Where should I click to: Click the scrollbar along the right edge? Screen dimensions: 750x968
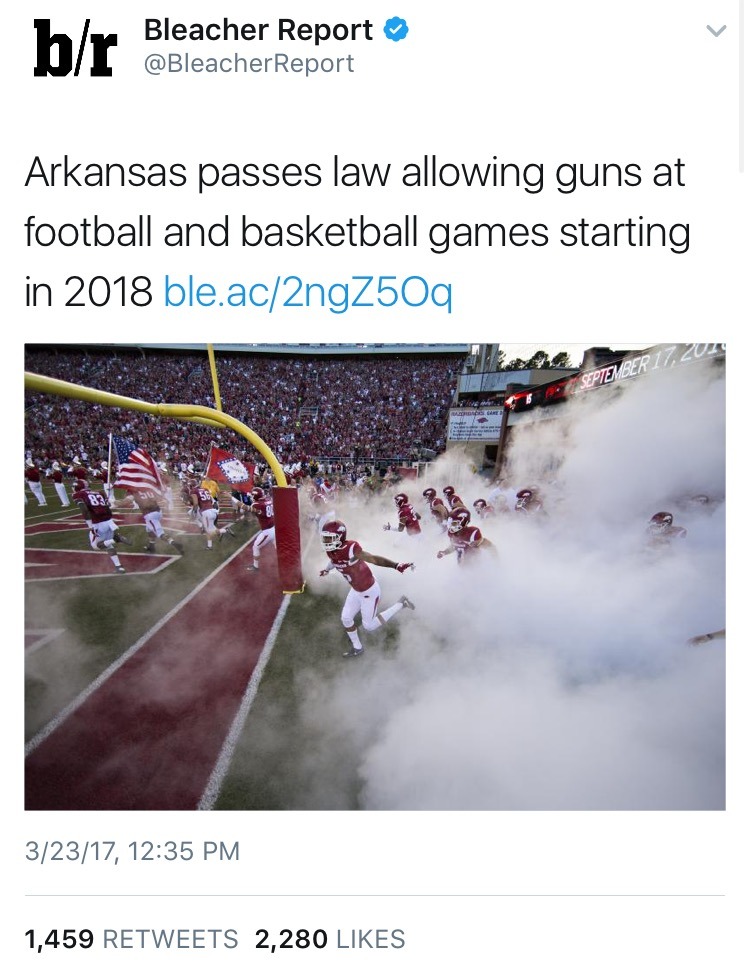741,86
